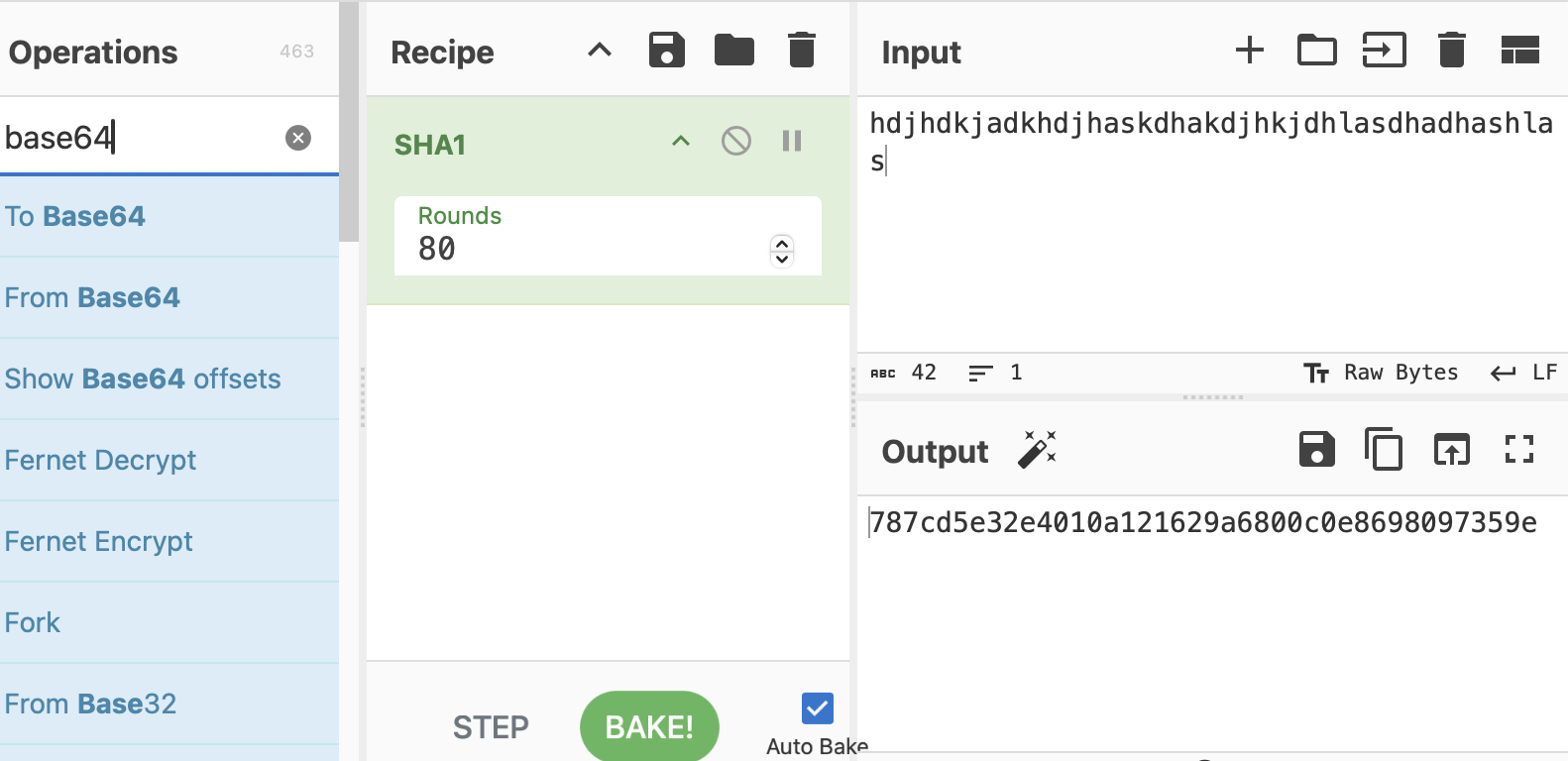The width and height of the screenshot is (1568, 761).
Task: Clear the recipe with the trash icon
Action: pyautogui.click(x=801, y=50)
